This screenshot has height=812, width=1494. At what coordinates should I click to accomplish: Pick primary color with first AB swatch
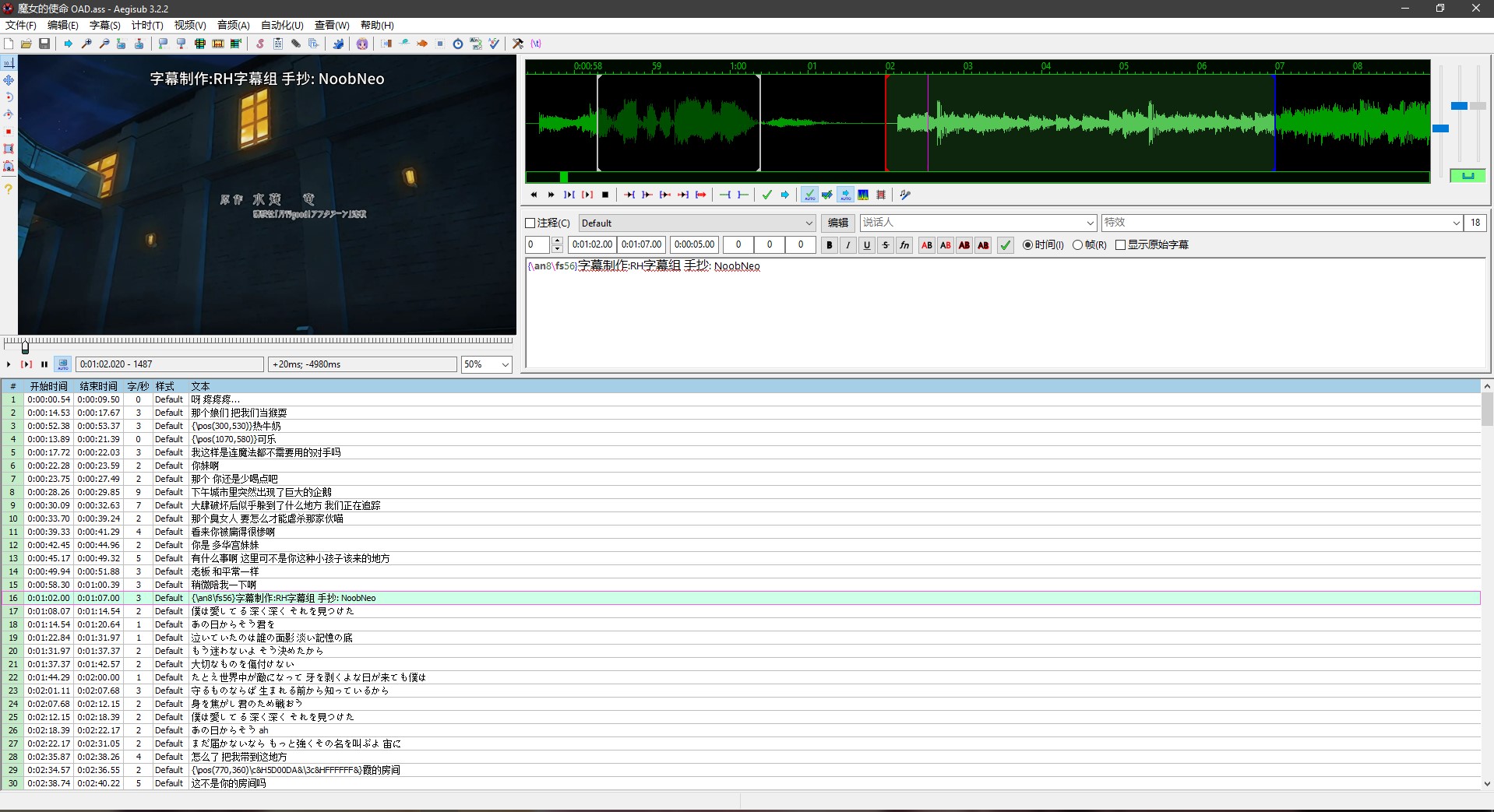click(x=927, y=244)
